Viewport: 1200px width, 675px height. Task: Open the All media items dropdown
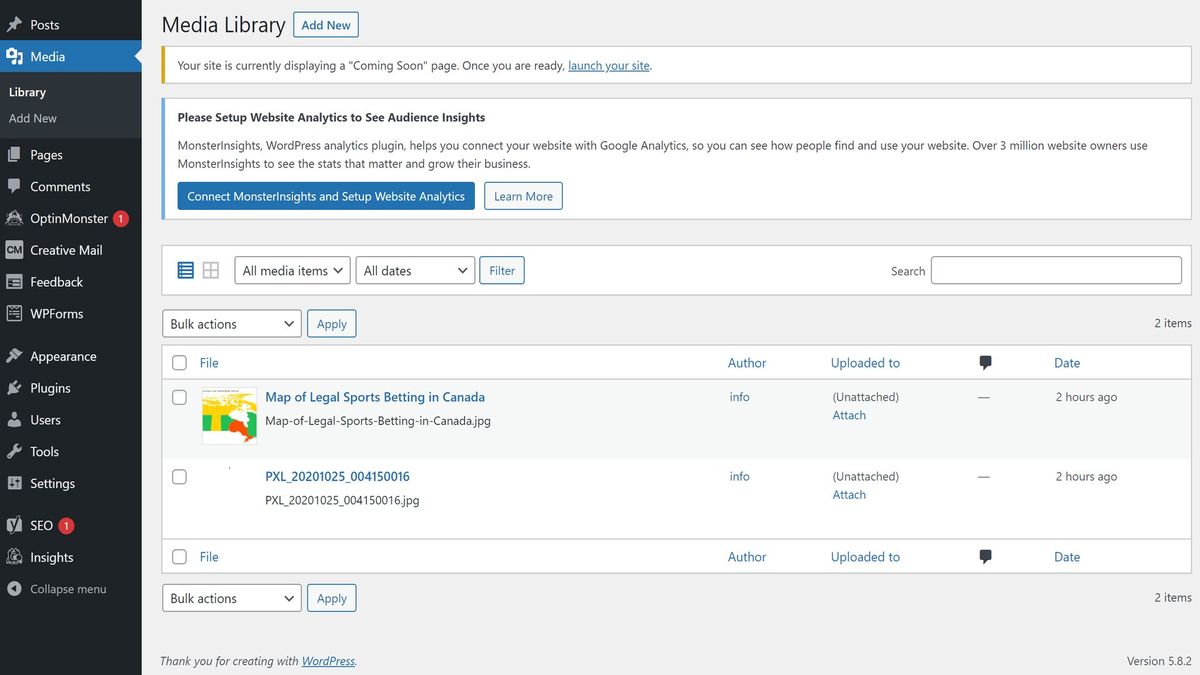pyautogui.click(x=292, y=270)
